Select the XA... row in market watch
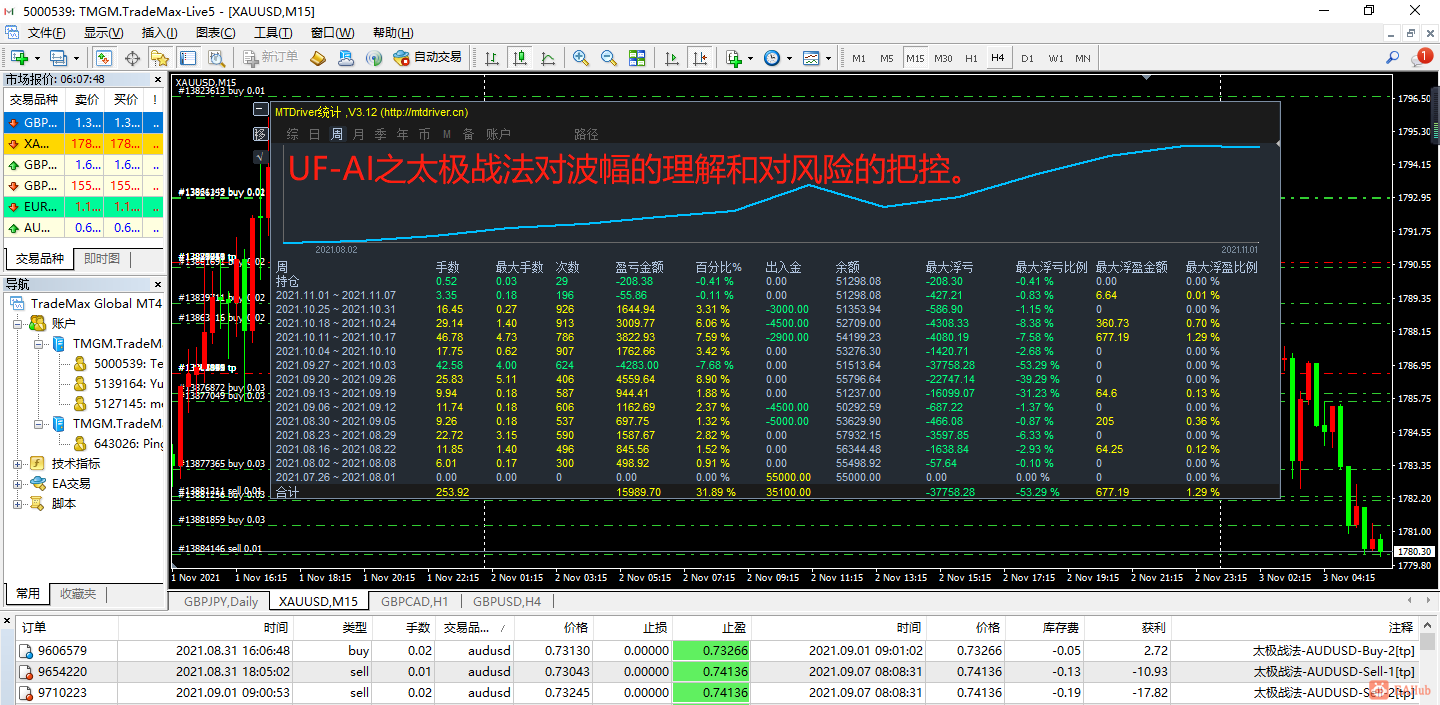The height and width of the screenshot is (705, 1440). coord(83,144)
